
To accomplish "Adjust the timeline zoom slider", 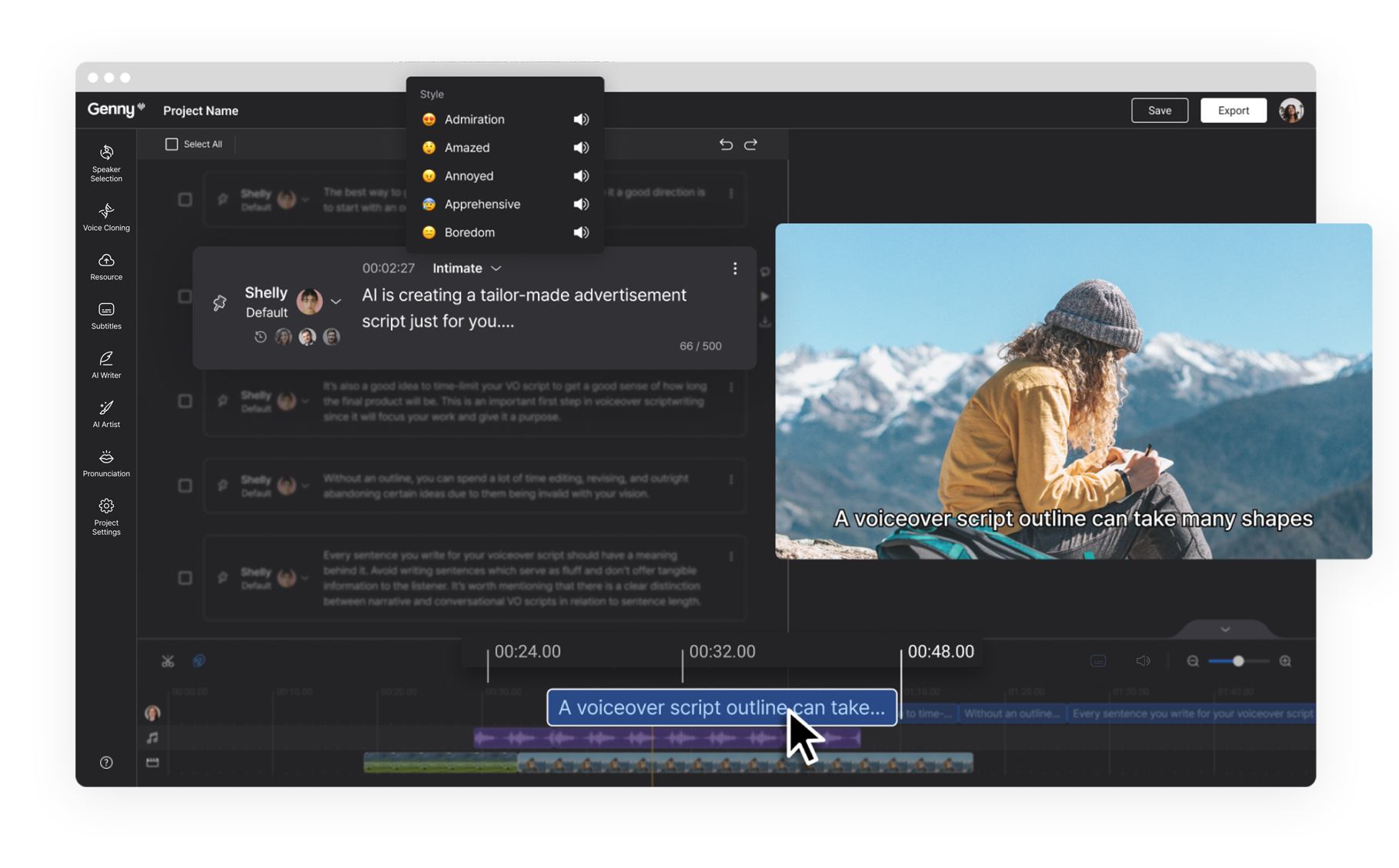I will point(1237,661).
